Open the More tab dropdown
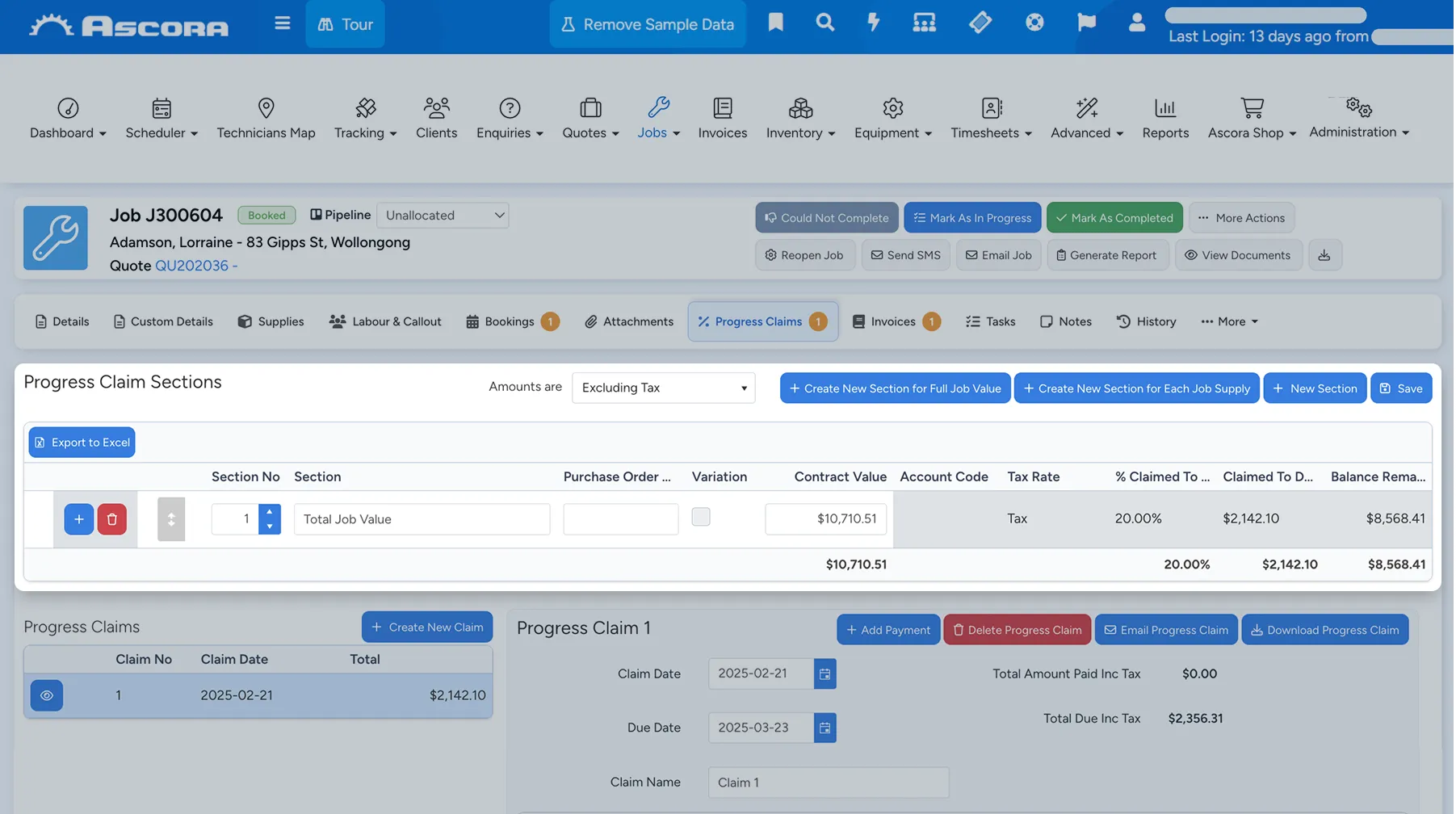The image size is (1456, 814). (x=1230, y=321)
